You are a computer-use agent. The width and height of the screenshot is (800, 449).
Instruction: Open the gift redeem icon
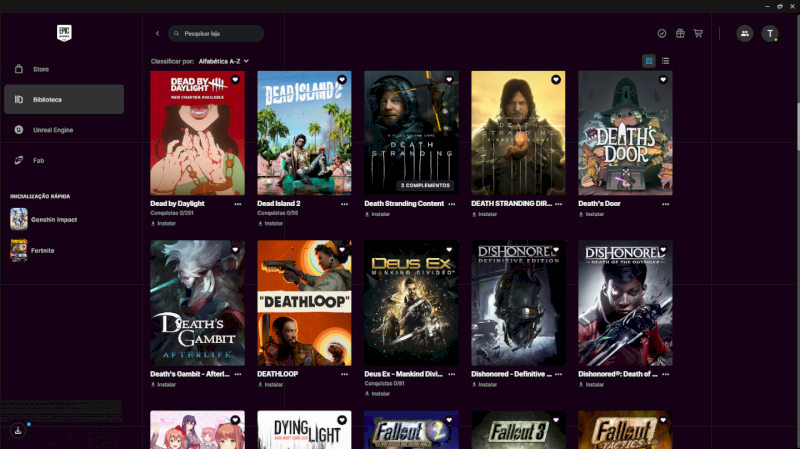680,33
